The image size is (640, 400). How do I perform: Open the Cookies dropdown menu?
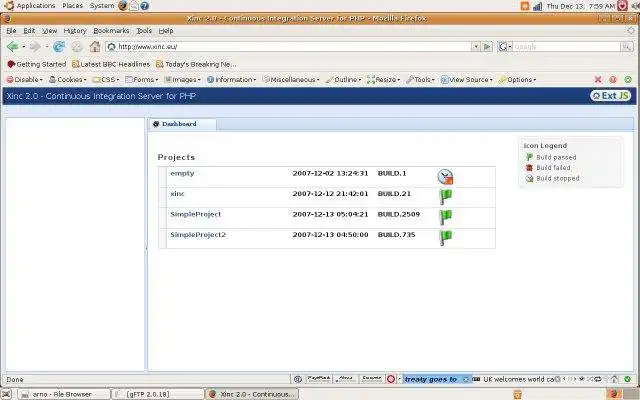(68, 80)
